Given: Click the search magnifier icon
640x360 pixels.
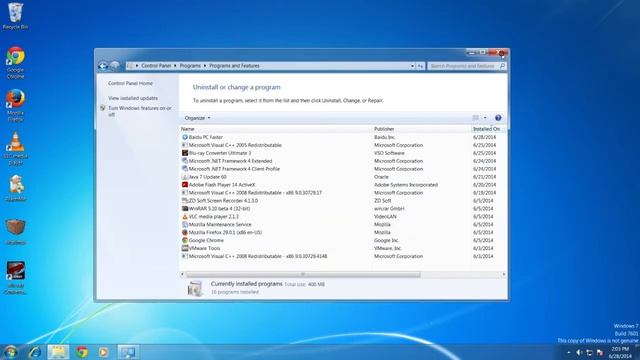Looking at the screenshot, I should tap(502, 66).
